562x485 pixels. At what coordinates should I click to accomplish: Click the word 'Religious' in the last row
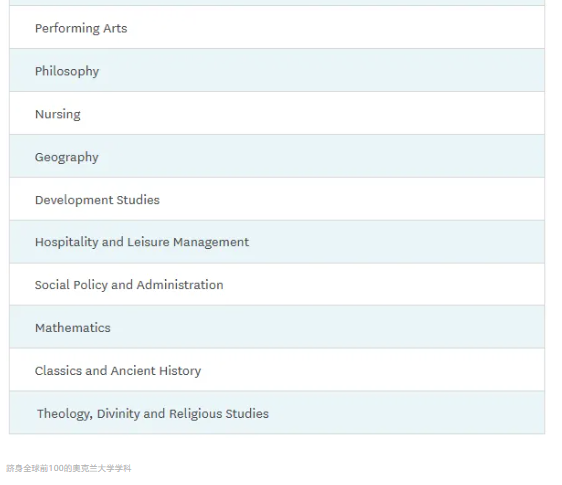(196, 414)
